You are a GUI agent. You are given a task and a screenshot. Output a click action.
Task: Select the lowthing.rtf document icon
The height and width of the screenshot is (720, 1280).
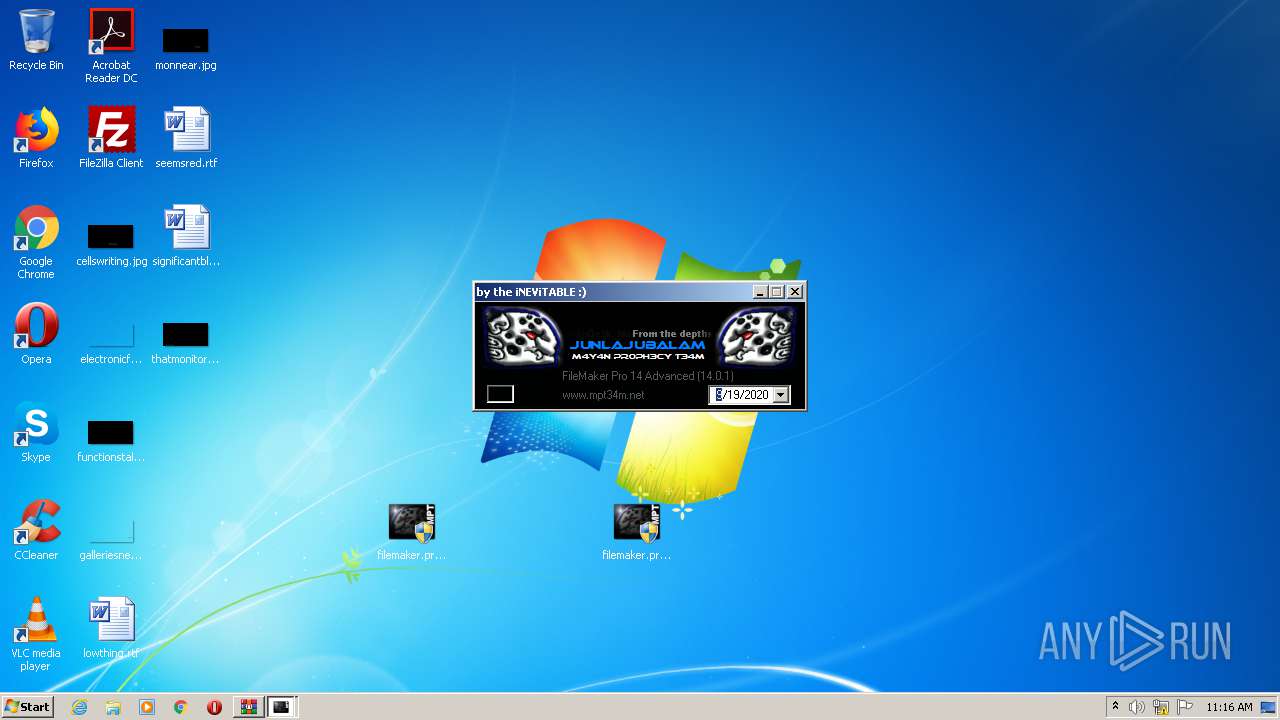111,628
